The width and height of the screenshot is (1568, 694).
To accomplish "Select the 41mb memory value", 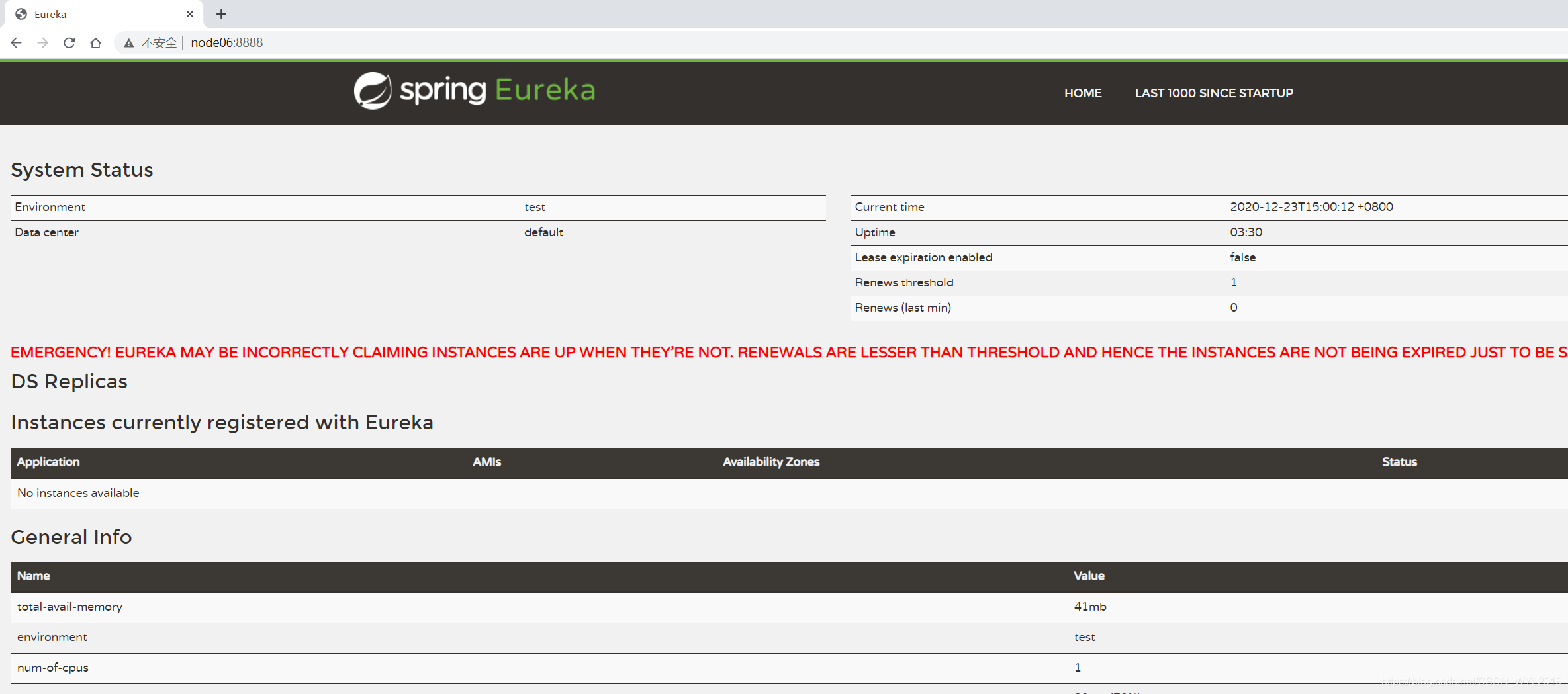I will click(1090, 607).
